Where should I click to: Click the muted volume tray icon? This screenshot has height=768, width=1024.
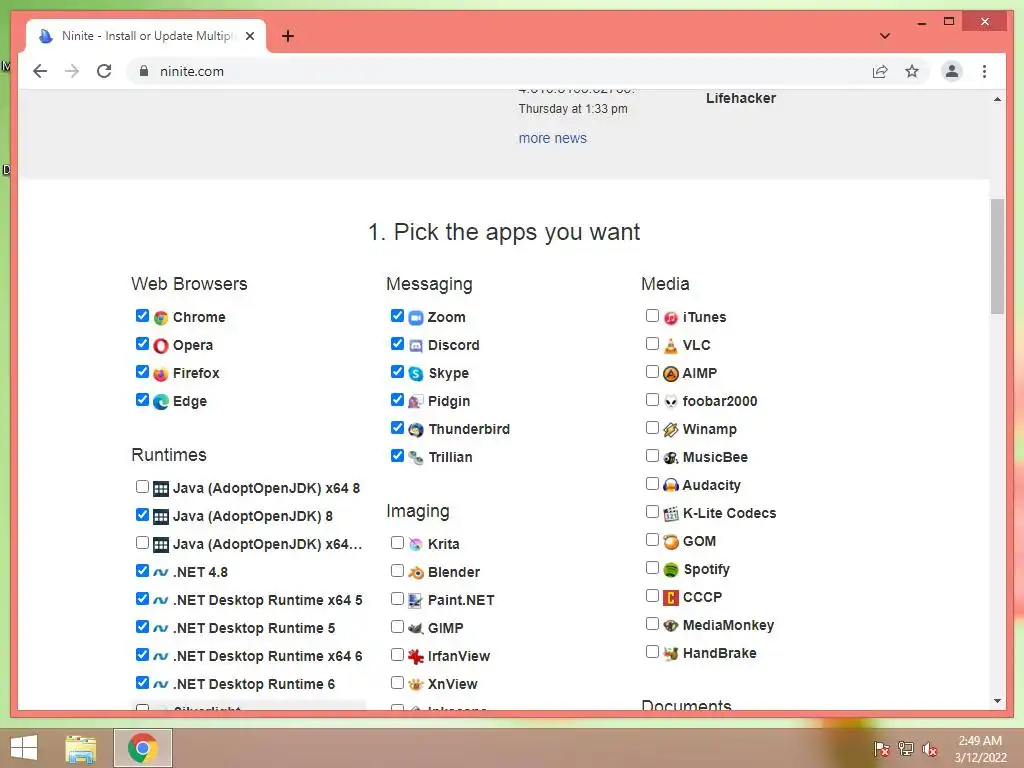coord(930,749)
